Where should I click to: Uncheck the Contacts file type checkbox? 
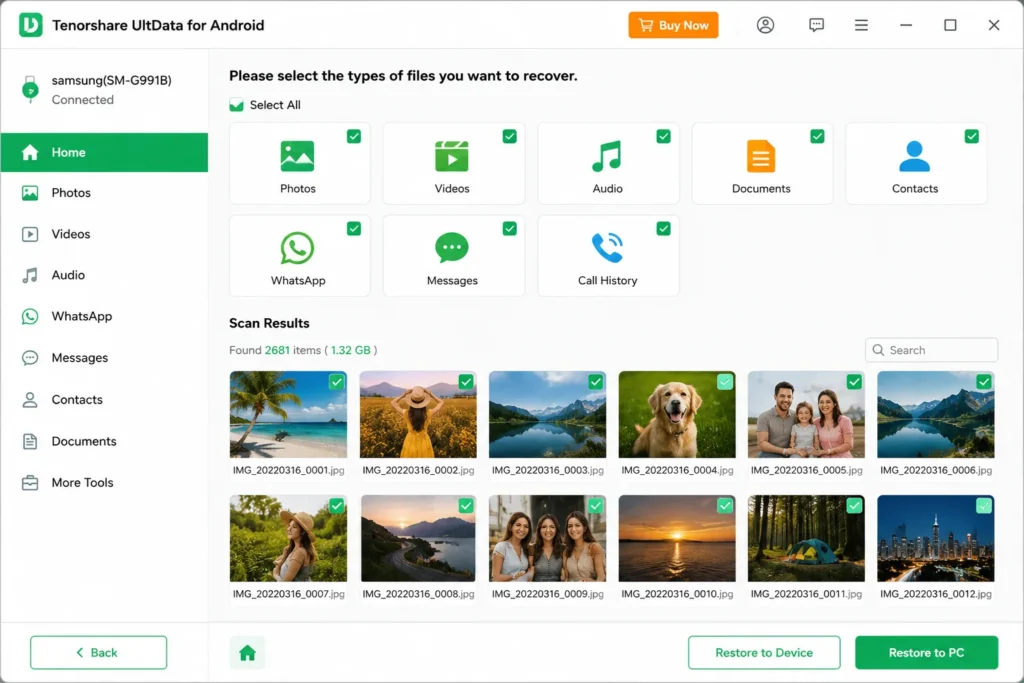click(x=972, y=136)
